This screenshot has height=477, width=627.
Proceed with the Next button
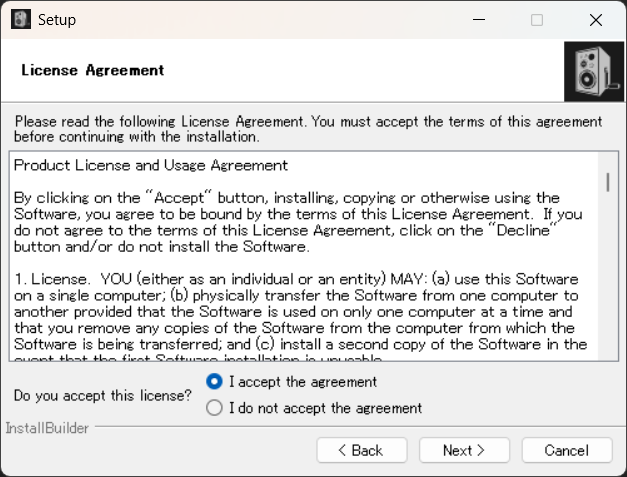(x=463, y=450)
